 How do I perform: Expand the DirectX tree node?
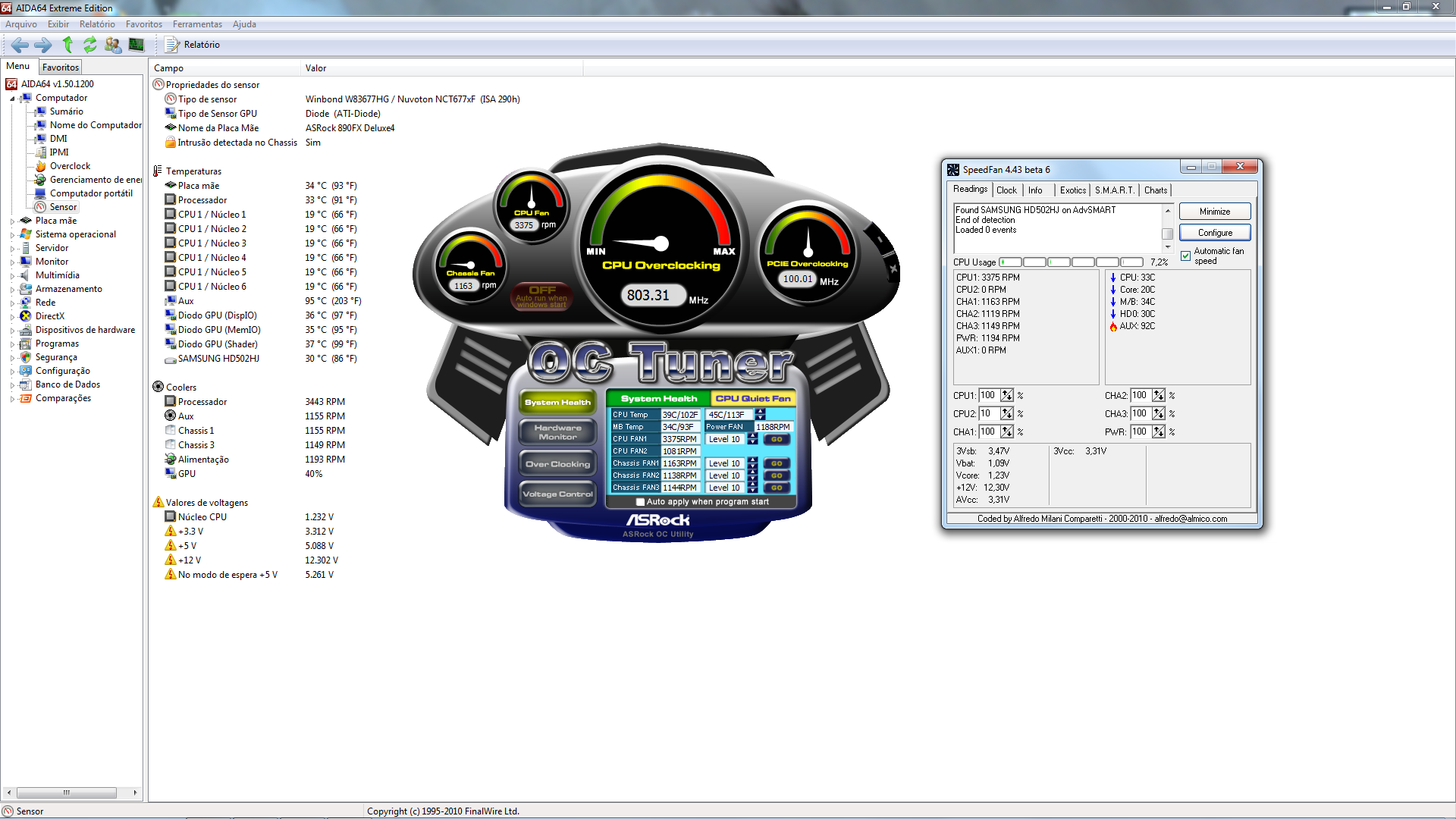[x=12, y=317]
